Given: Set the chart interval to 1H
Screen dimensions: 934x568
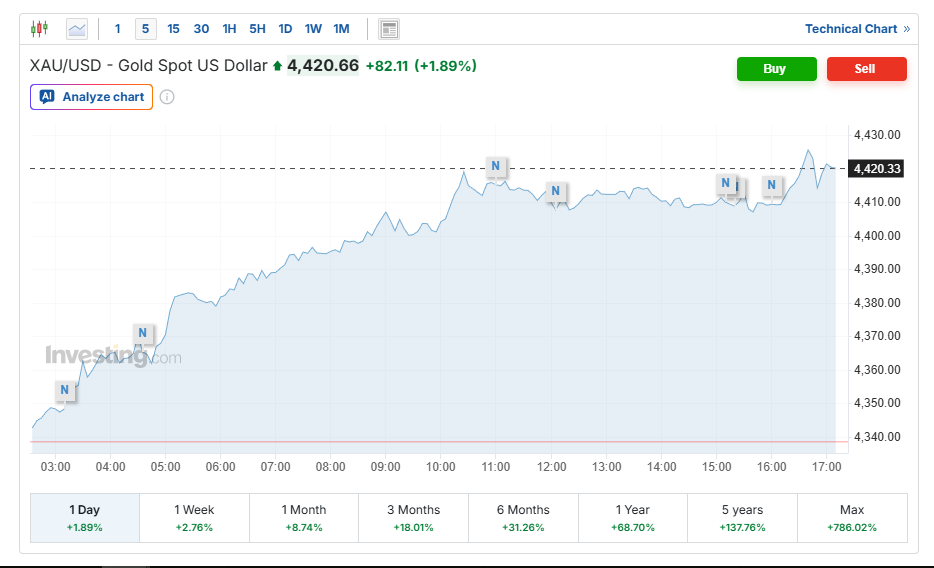Looking at the screenshot, I should [229, 29].
